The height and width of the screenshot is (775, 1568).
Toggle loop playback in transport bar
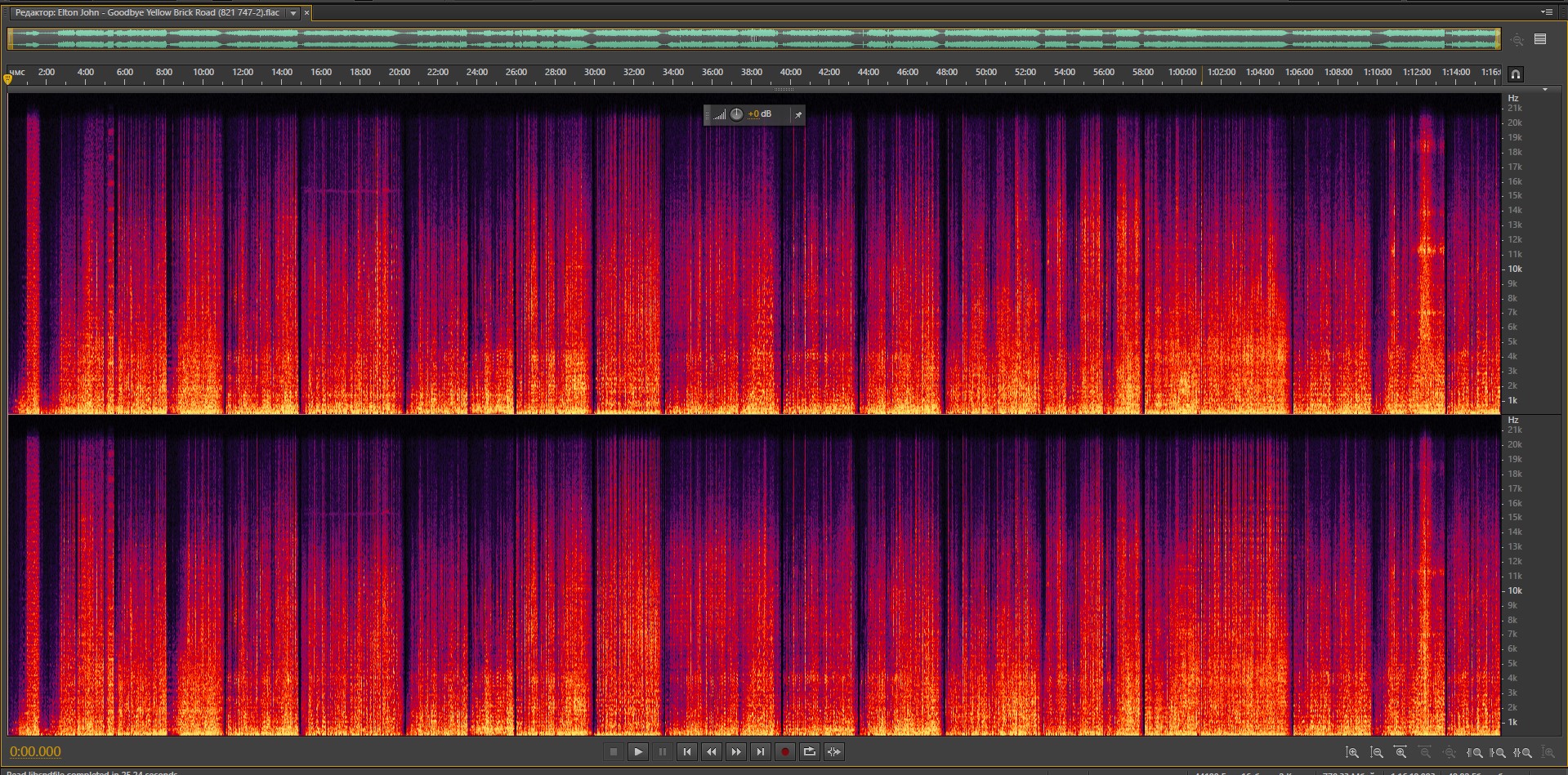pos(810,752)
